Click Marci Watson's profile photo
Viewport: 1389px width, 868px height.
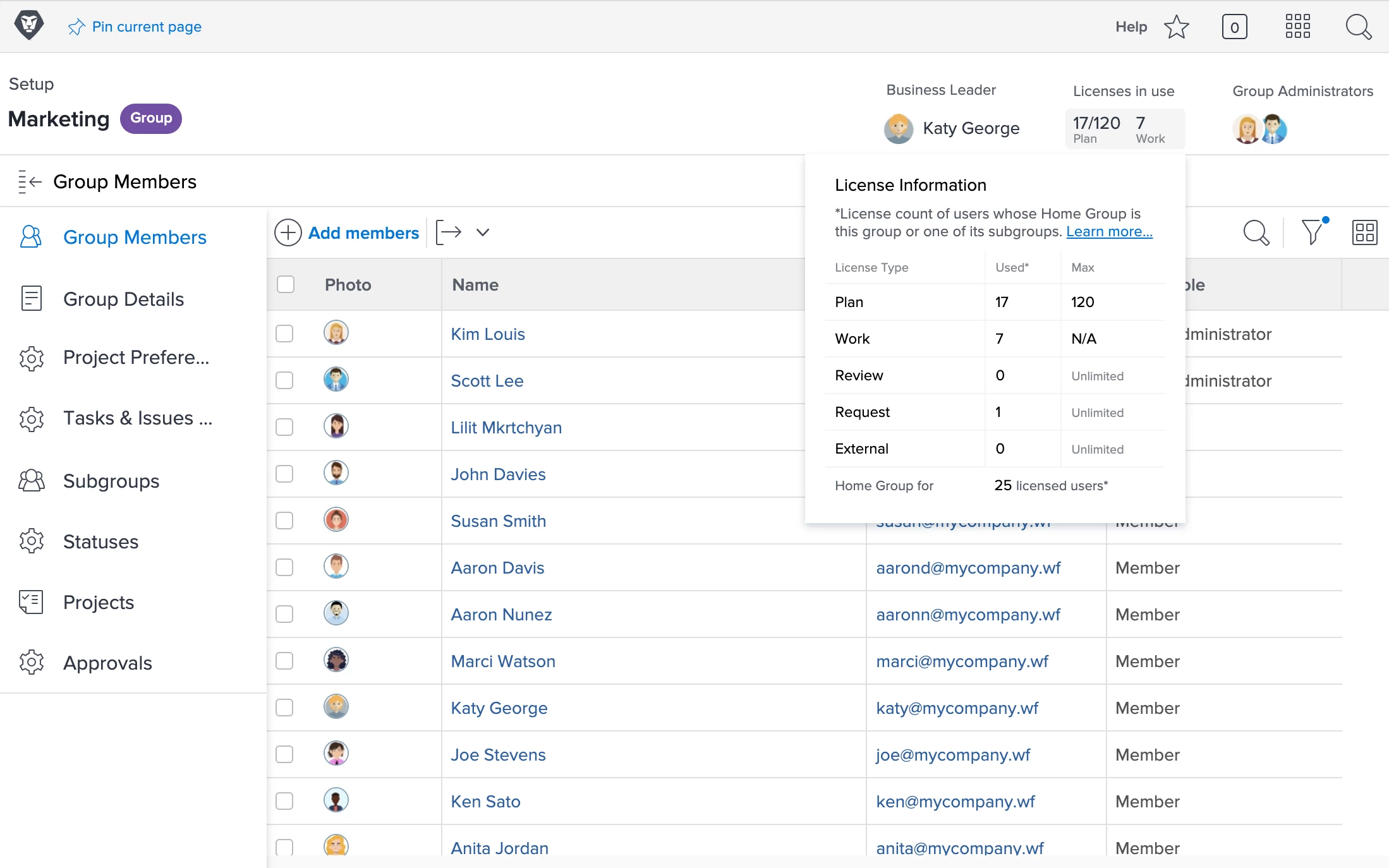[x=336, y=660]
